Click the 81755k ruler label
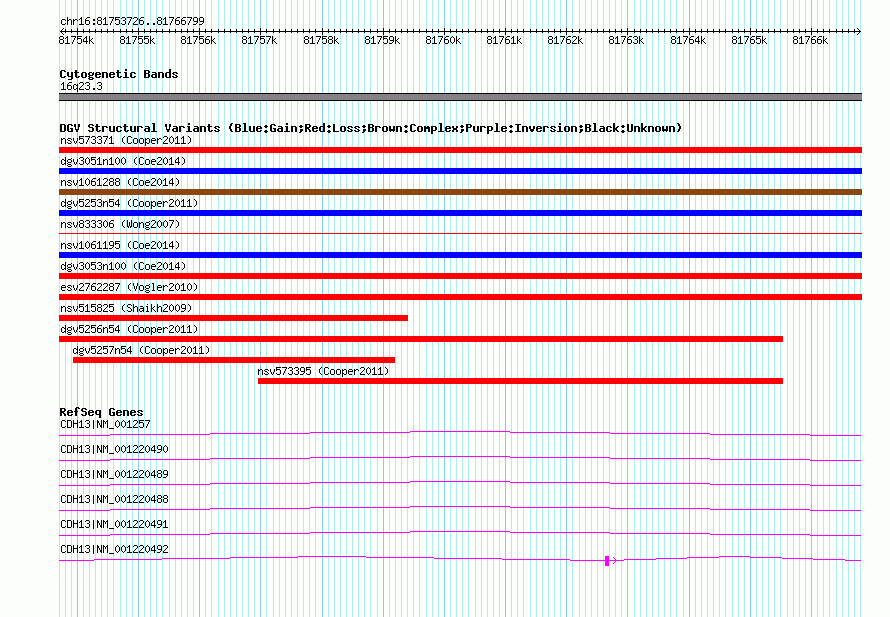This screenshot has width=890, height=617. click(137, 40)
